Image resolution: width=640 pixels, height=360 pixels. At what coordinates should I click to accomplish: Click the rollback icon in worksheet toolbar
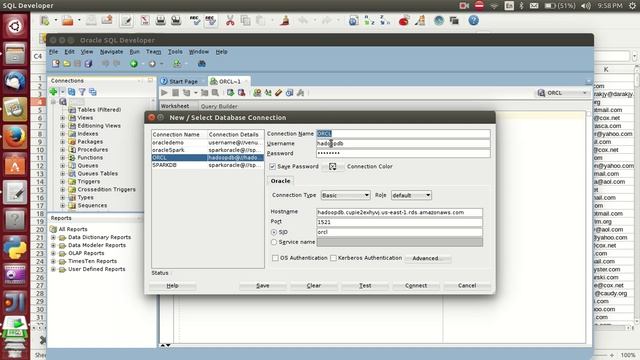(x=241, y=93)
